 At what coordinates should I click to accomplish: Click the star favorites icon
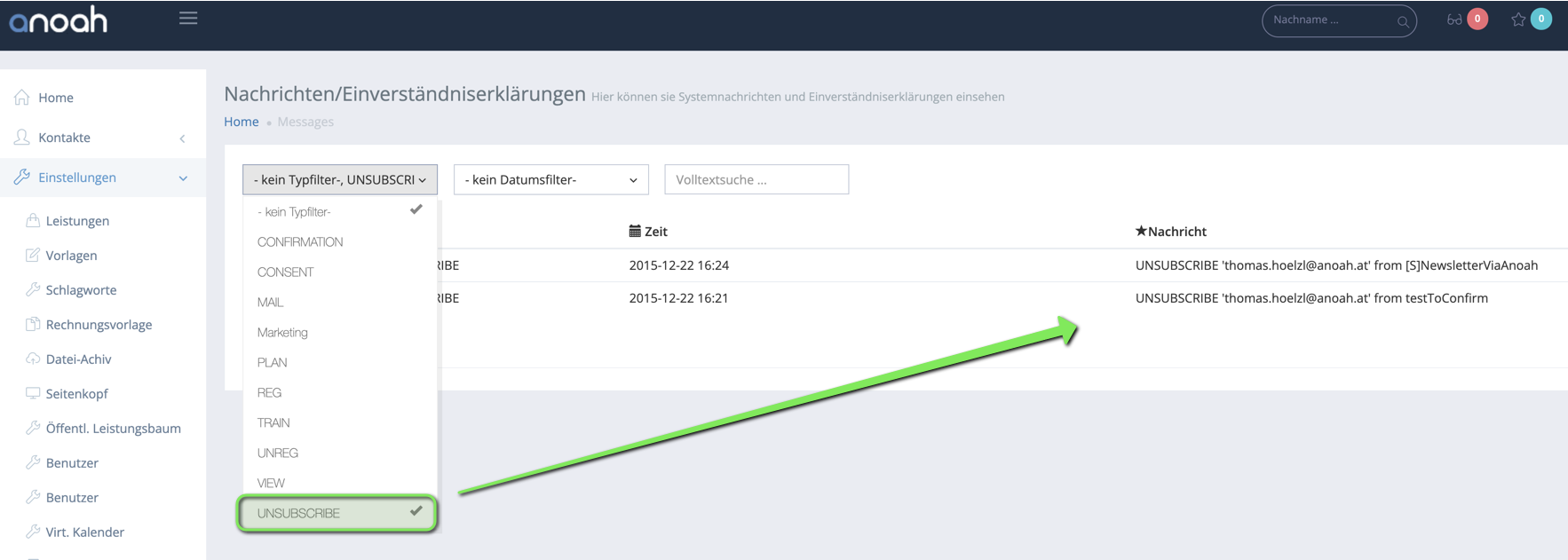[1518, 20]
